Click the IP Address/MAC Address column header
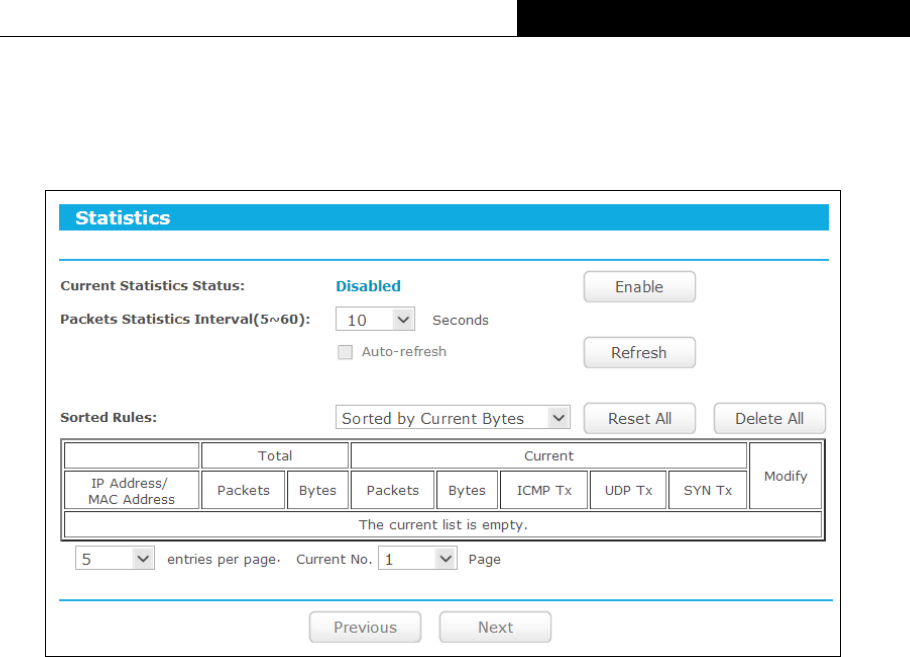The width and height of the screenshot is (910, 657). click(x=131, y=490)
